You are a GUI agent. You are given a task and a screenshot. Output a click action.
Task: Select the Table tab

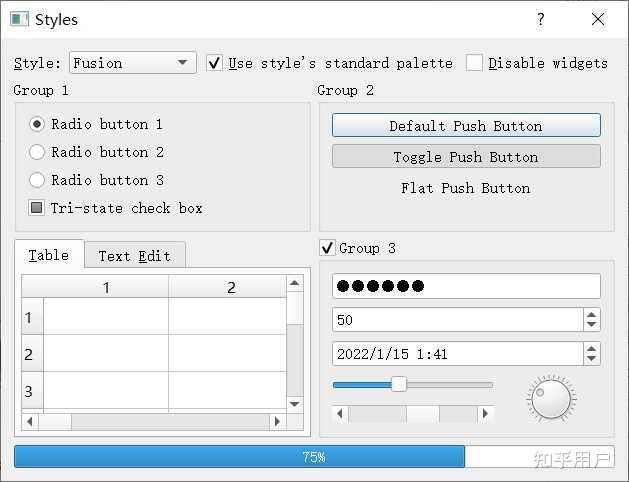49,255
